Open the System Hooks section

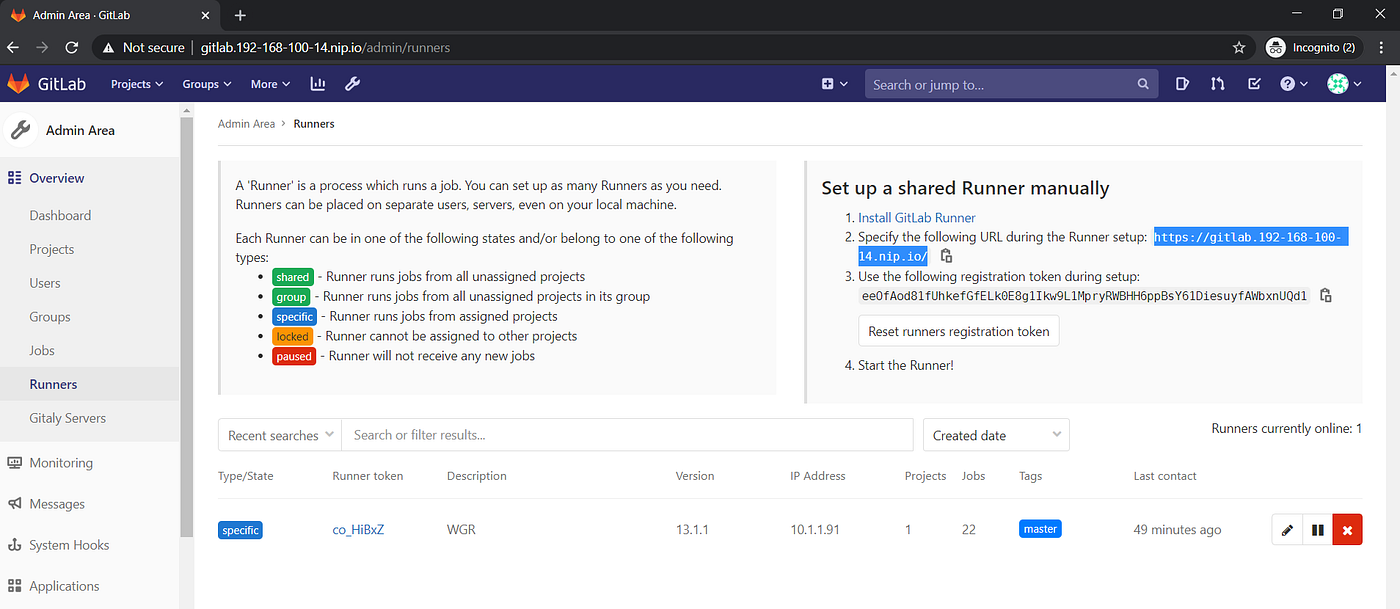[x=69, y=545]
